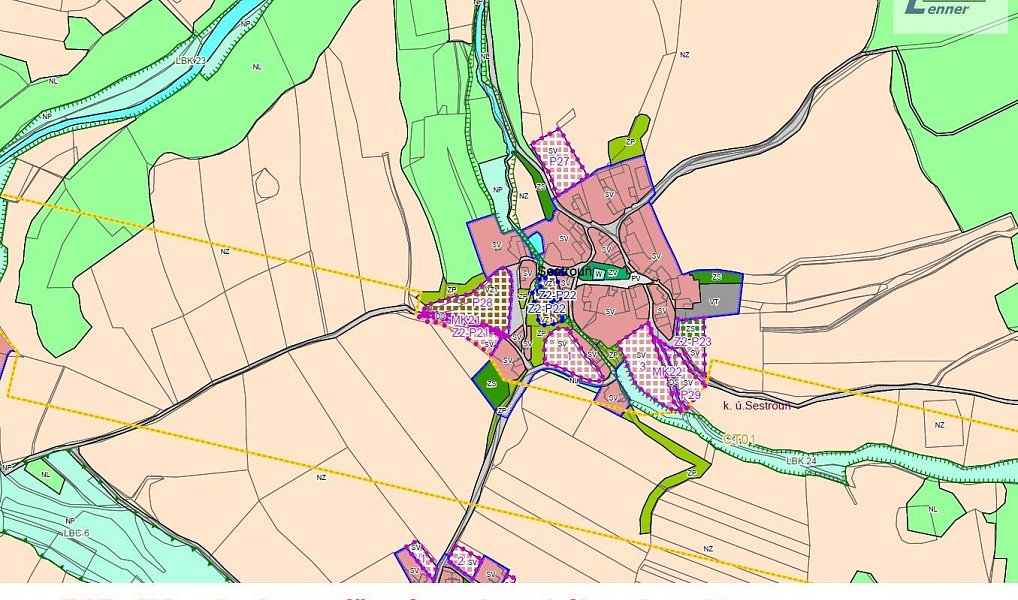Click the W water area label

[x=599, y=274]
